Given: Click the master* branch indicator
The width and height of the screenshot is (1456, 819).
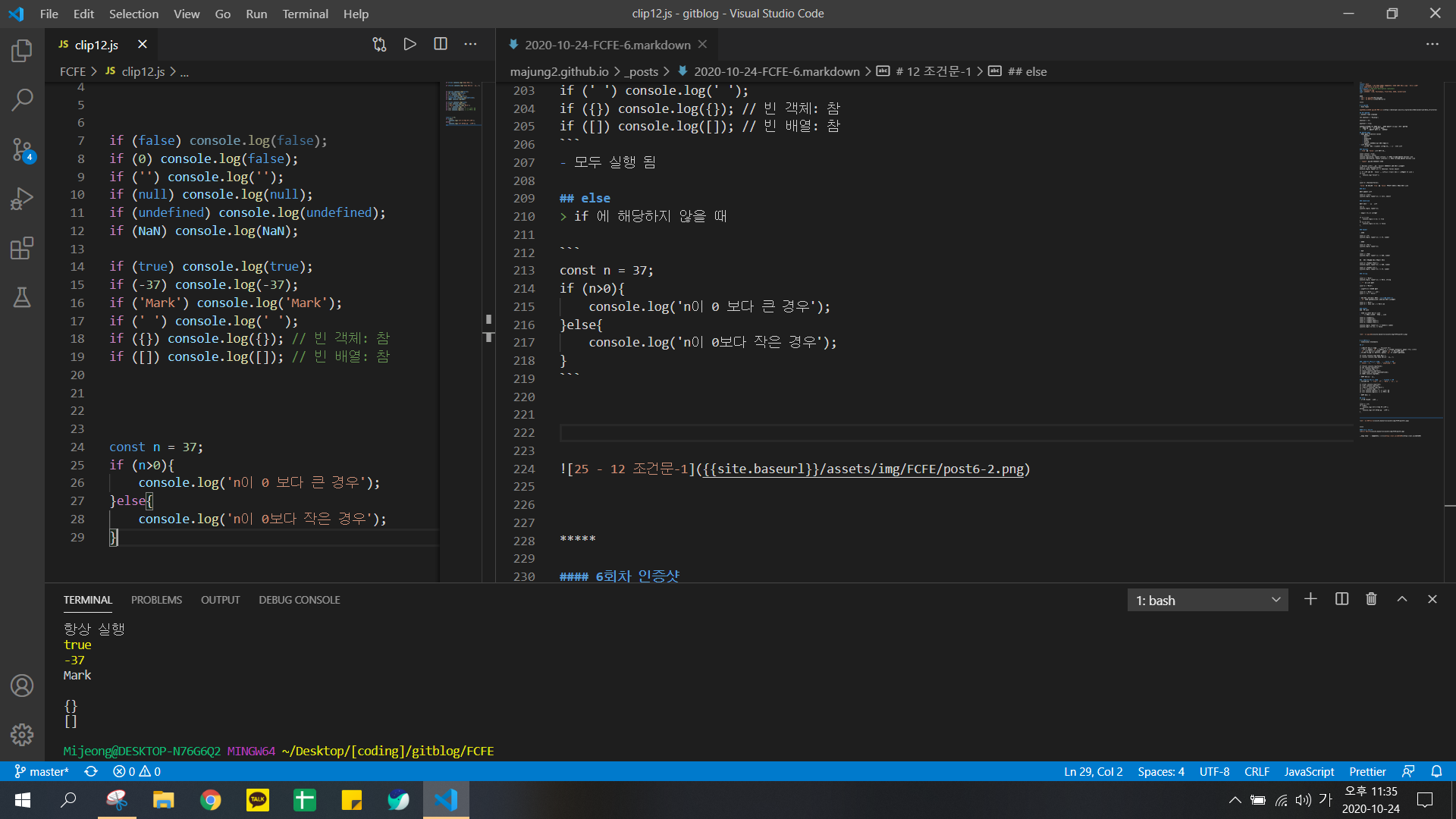Looking at the screenshot, I should tap(42, 771).
